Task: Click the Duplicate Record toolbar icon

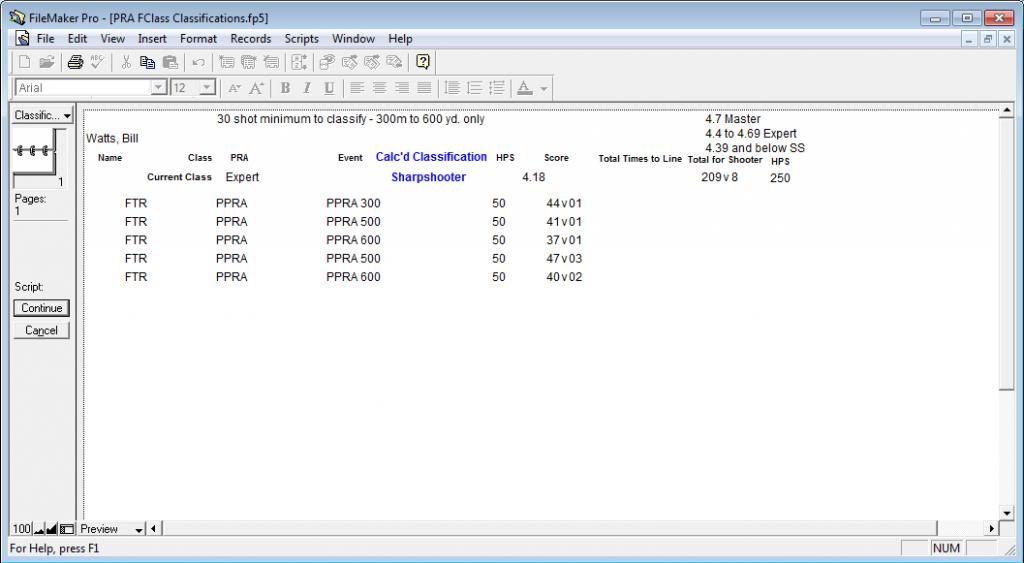Action: 249,62
